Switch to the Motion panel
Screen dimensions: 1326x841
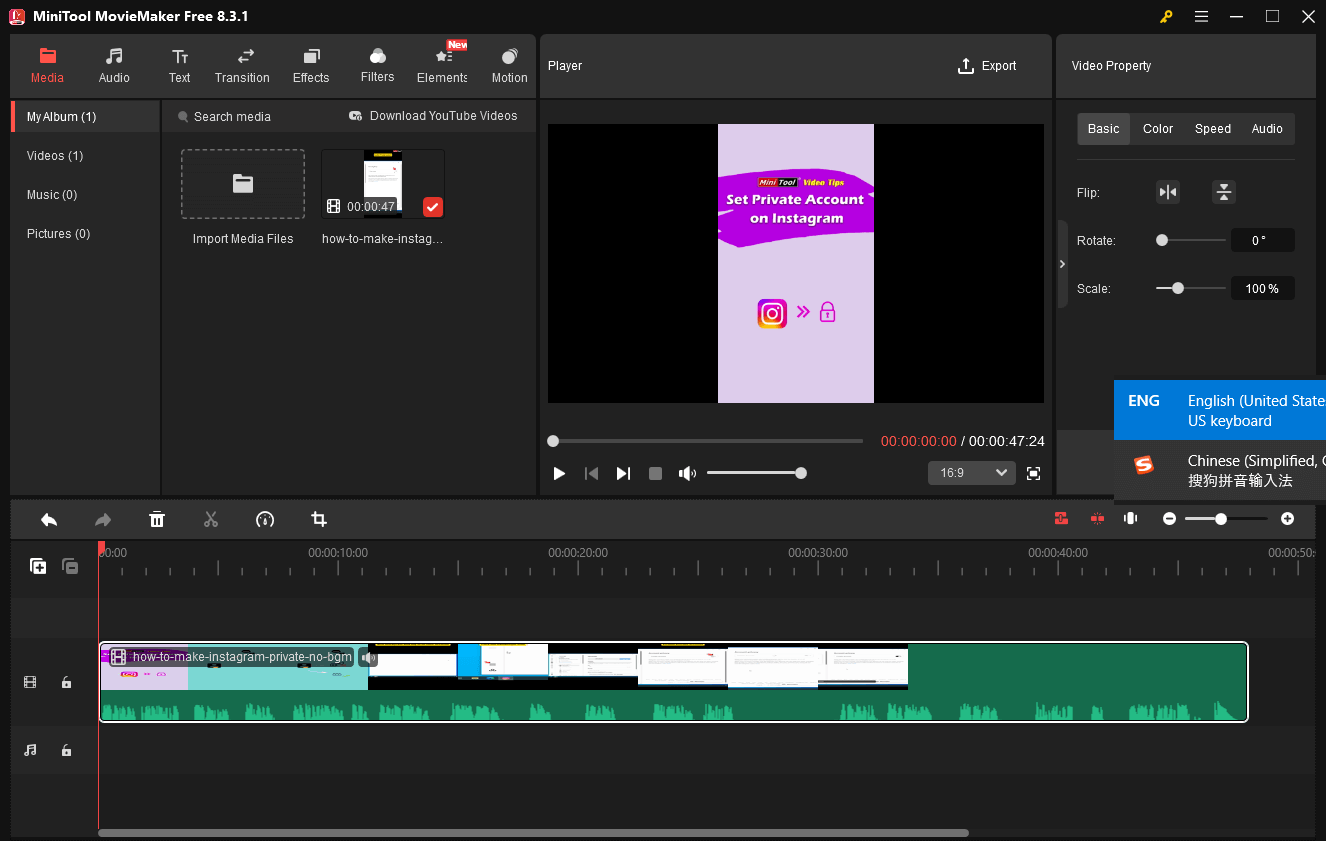coord(509,65)
